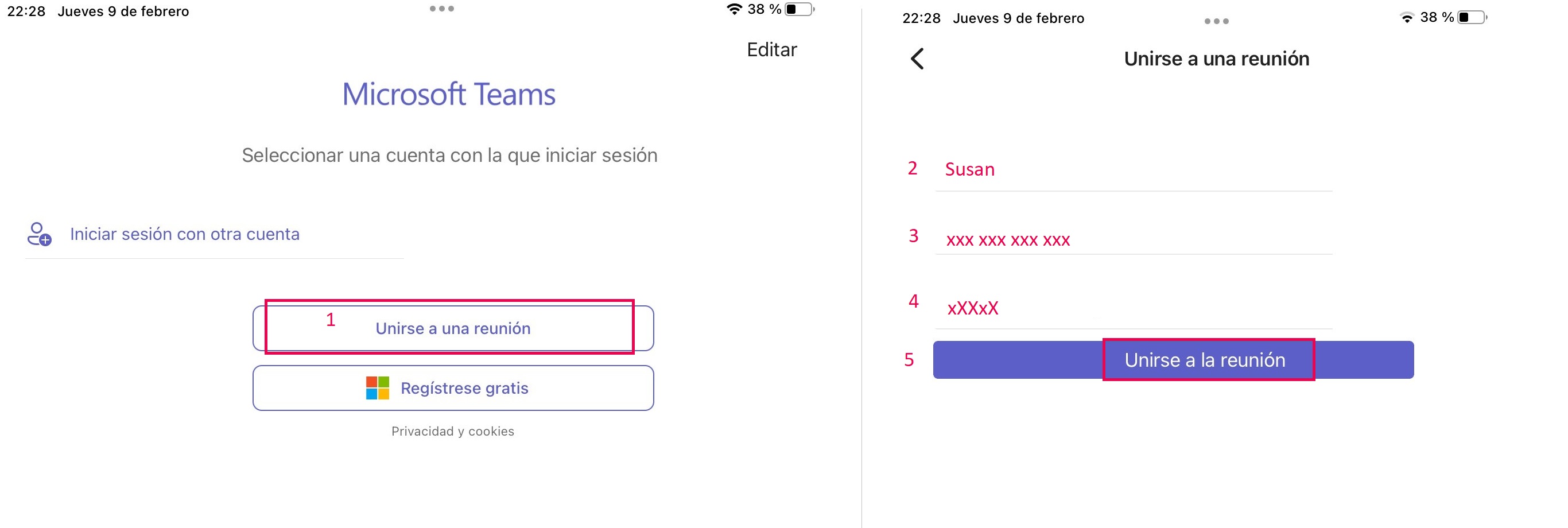Click the add account person icon
1568x528 pixels.
click(x=39, y=234)
